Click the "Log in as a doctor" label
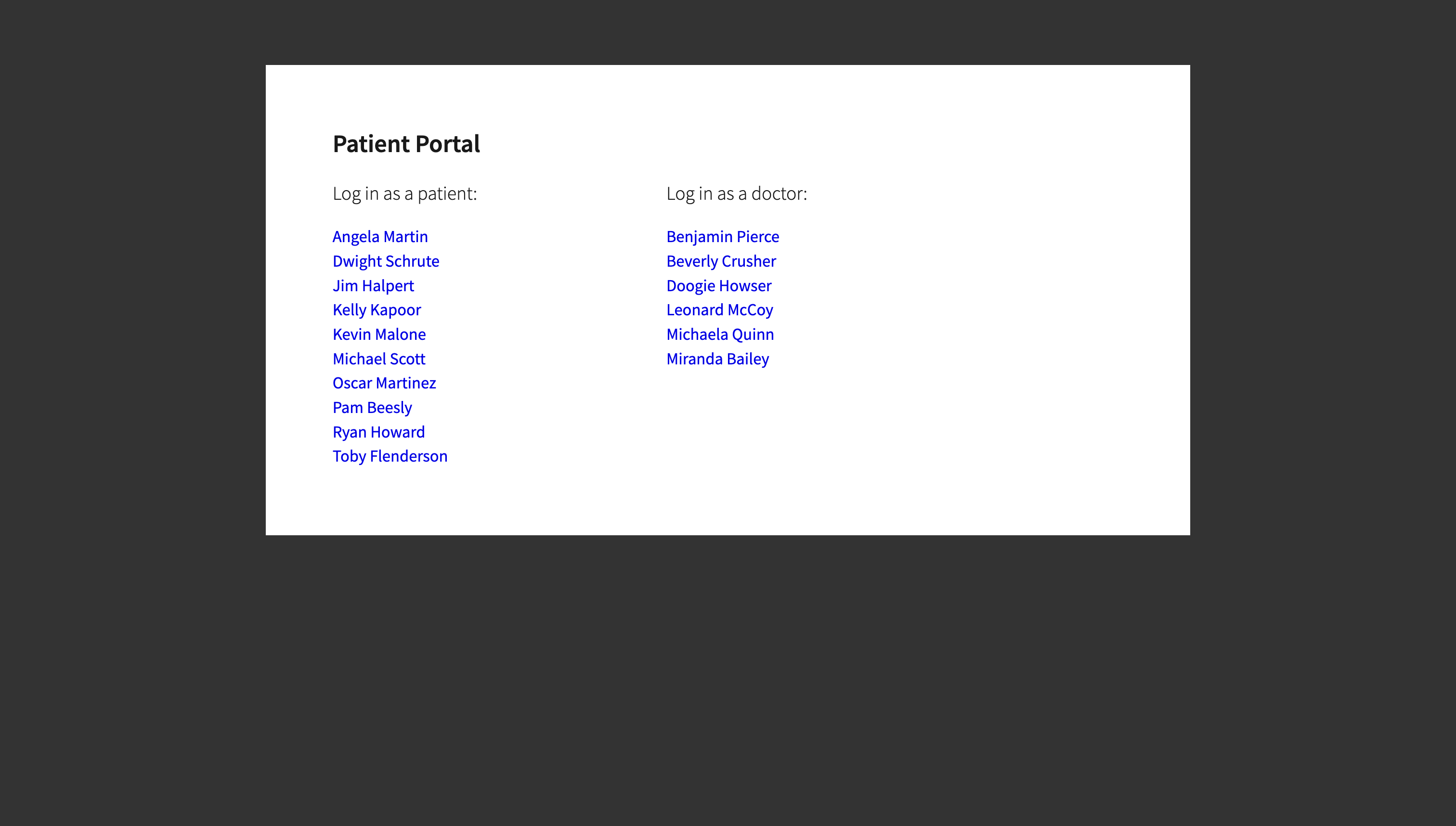The height and width of the screenshot is (826, 1456). tap(736, 194)
